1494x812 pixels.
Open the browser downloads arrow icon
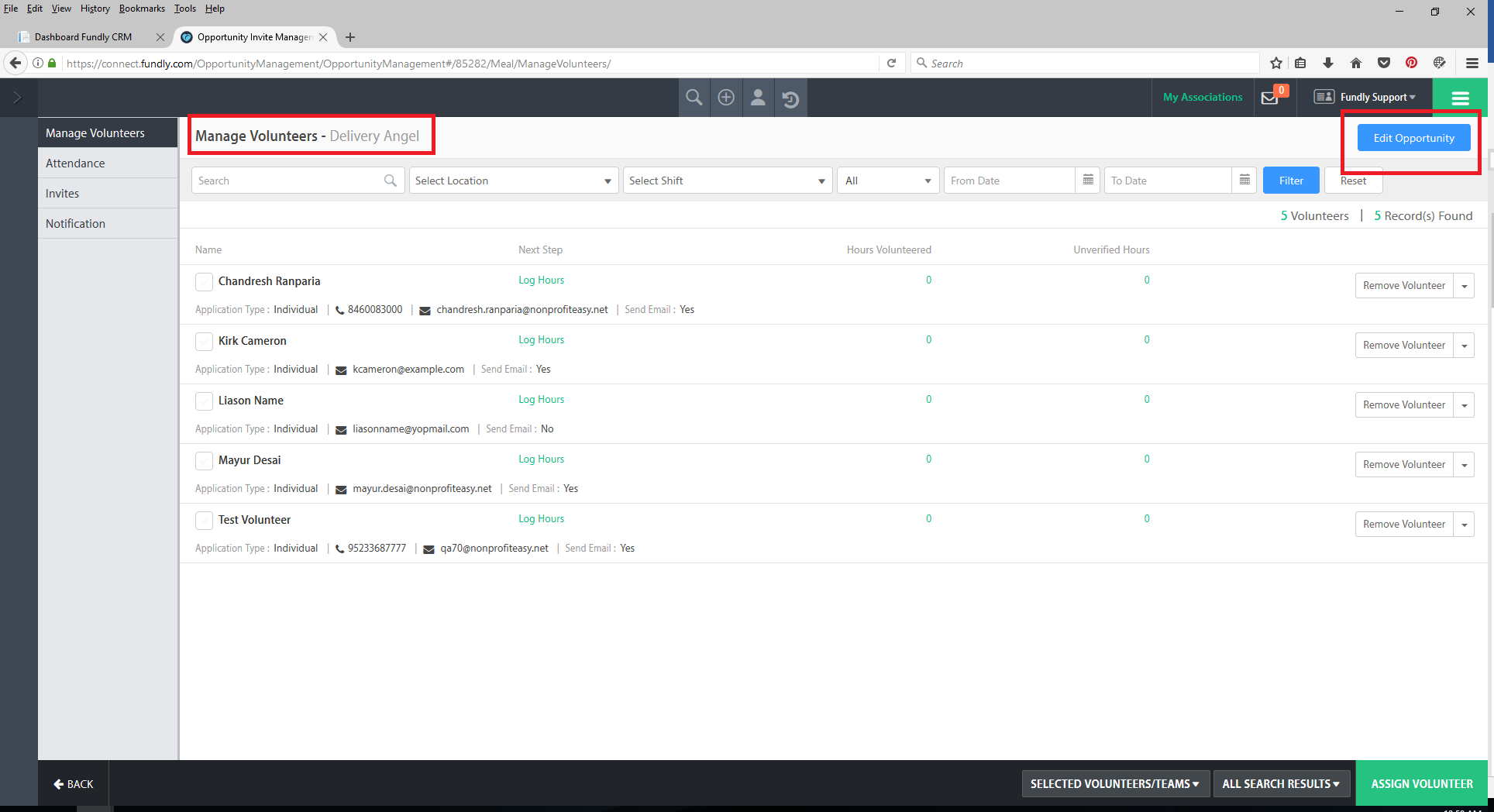(x=1328, y=64)
